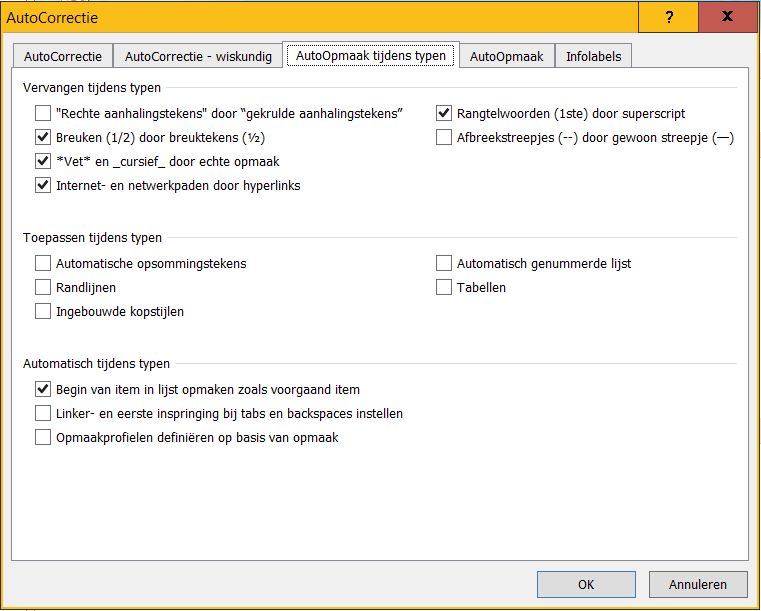Enable Automatisch genummerde lijst checkbox
Viewport: 761px width, 611px height.
click(445, 264)
